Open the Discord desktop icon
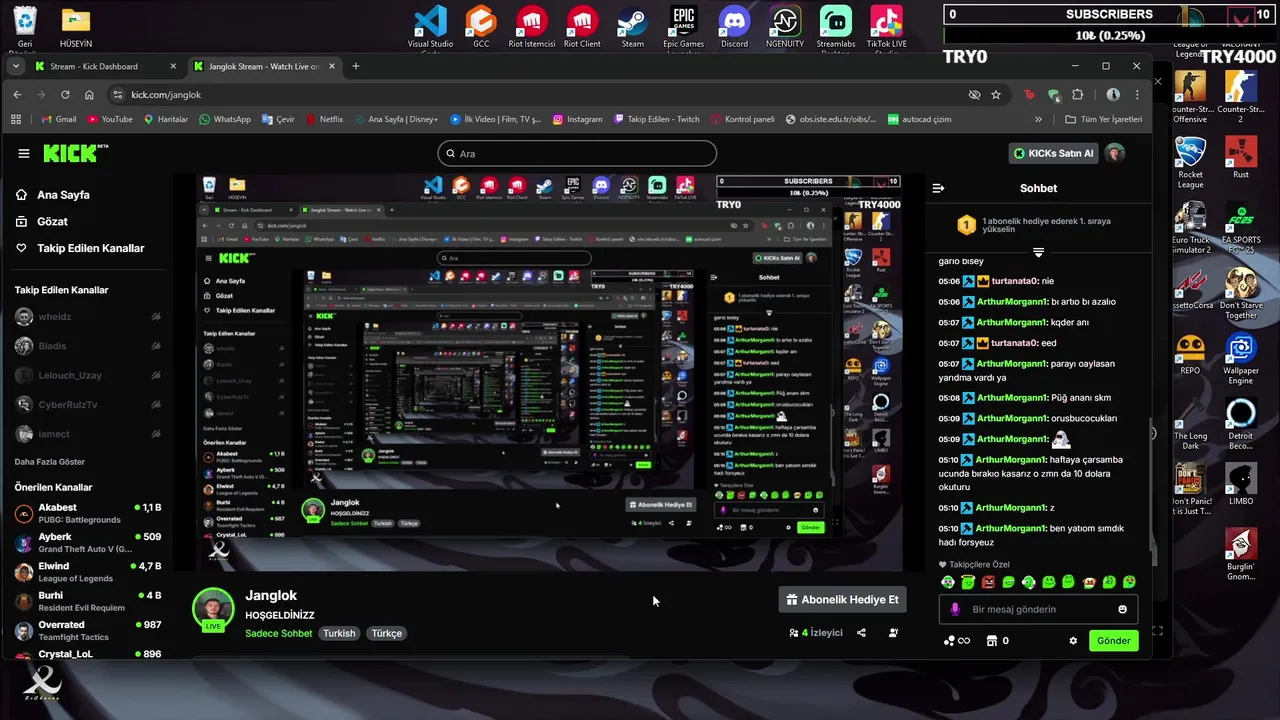The height and width of the screenshot is (720, 1280). pyautogui.click(x=735, y=27)
